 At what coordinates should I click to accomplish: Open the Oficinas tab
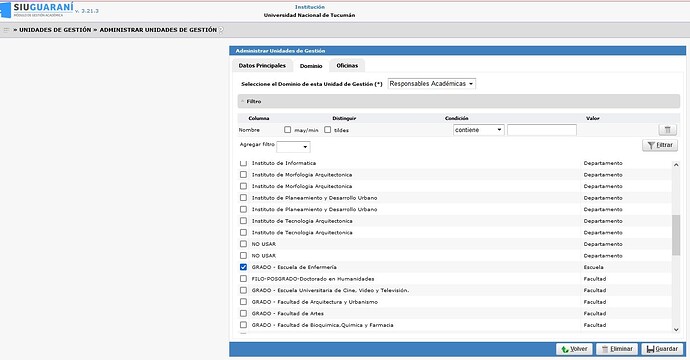click(347, 66)
